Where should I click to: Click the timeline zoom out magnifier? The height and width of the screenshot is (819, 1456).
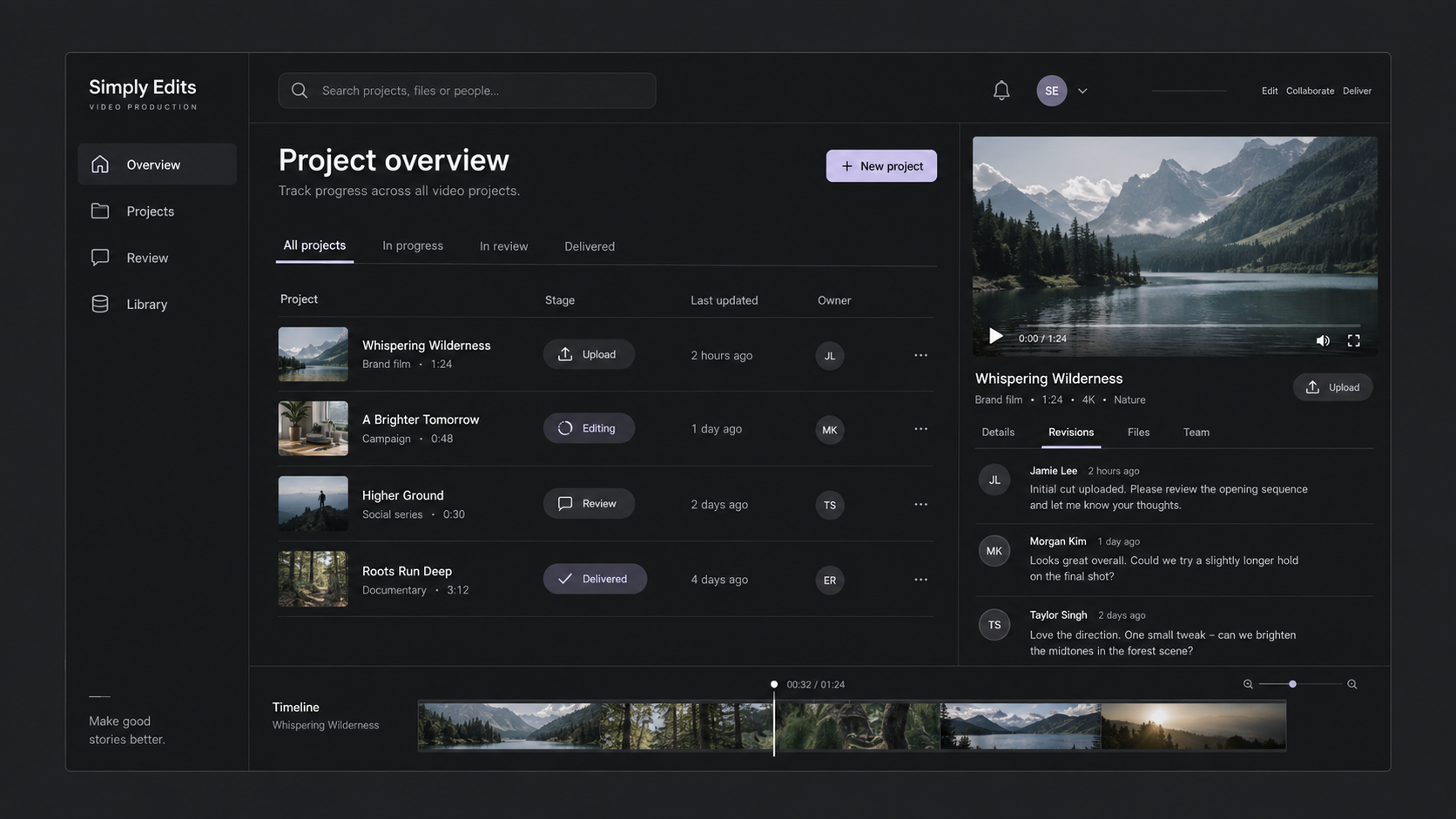pos(1248,684)
